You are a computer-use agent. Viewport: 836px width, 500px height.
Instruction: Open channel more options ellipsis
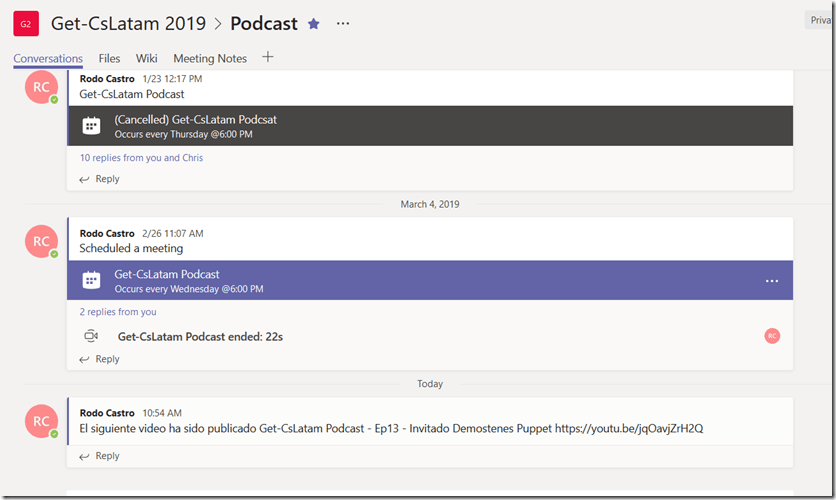pos(343,23)
